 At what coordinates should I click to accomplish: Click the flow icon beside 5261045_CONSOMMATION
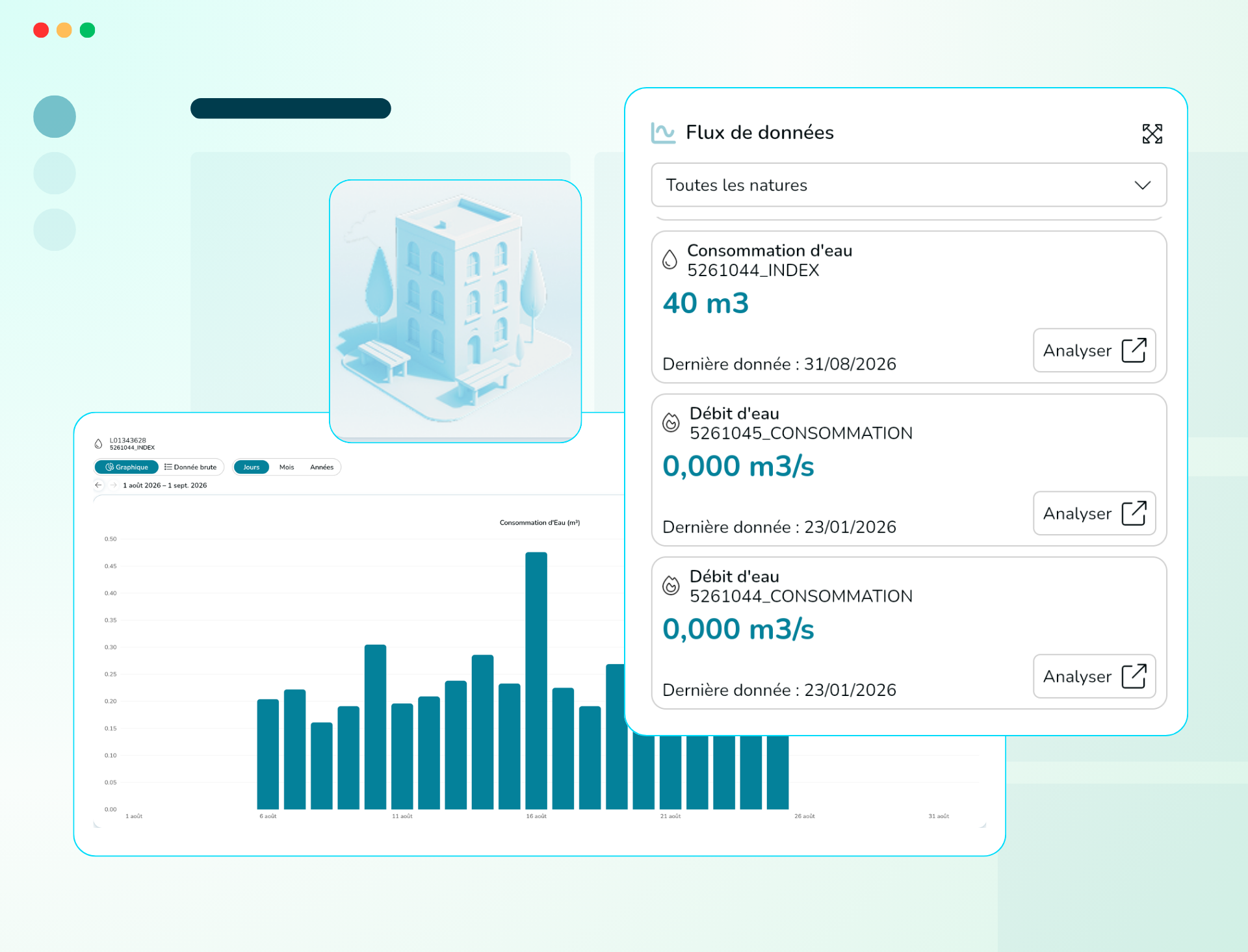coord(671,423)
